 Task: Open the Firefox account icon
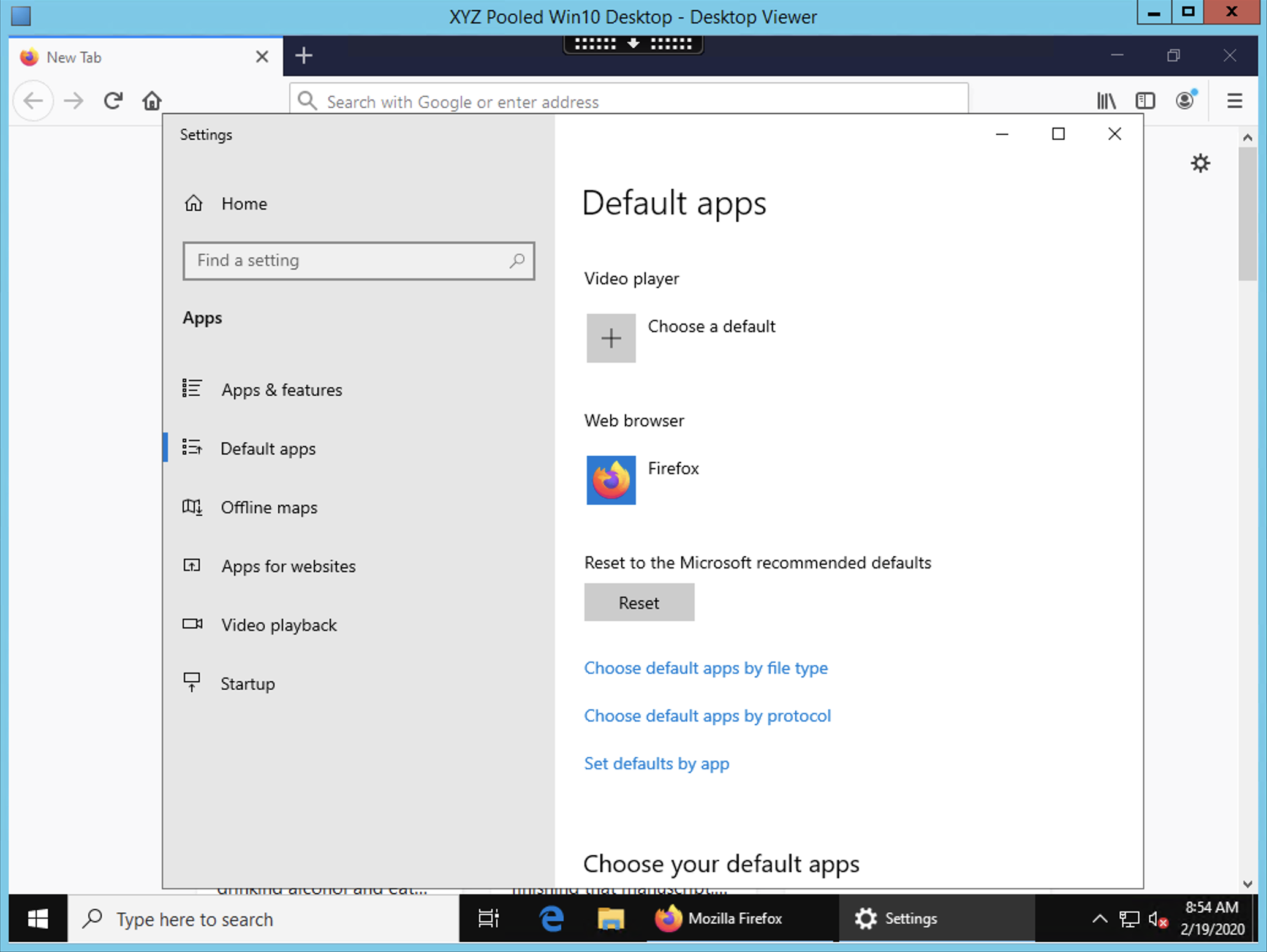point(1185,100)
